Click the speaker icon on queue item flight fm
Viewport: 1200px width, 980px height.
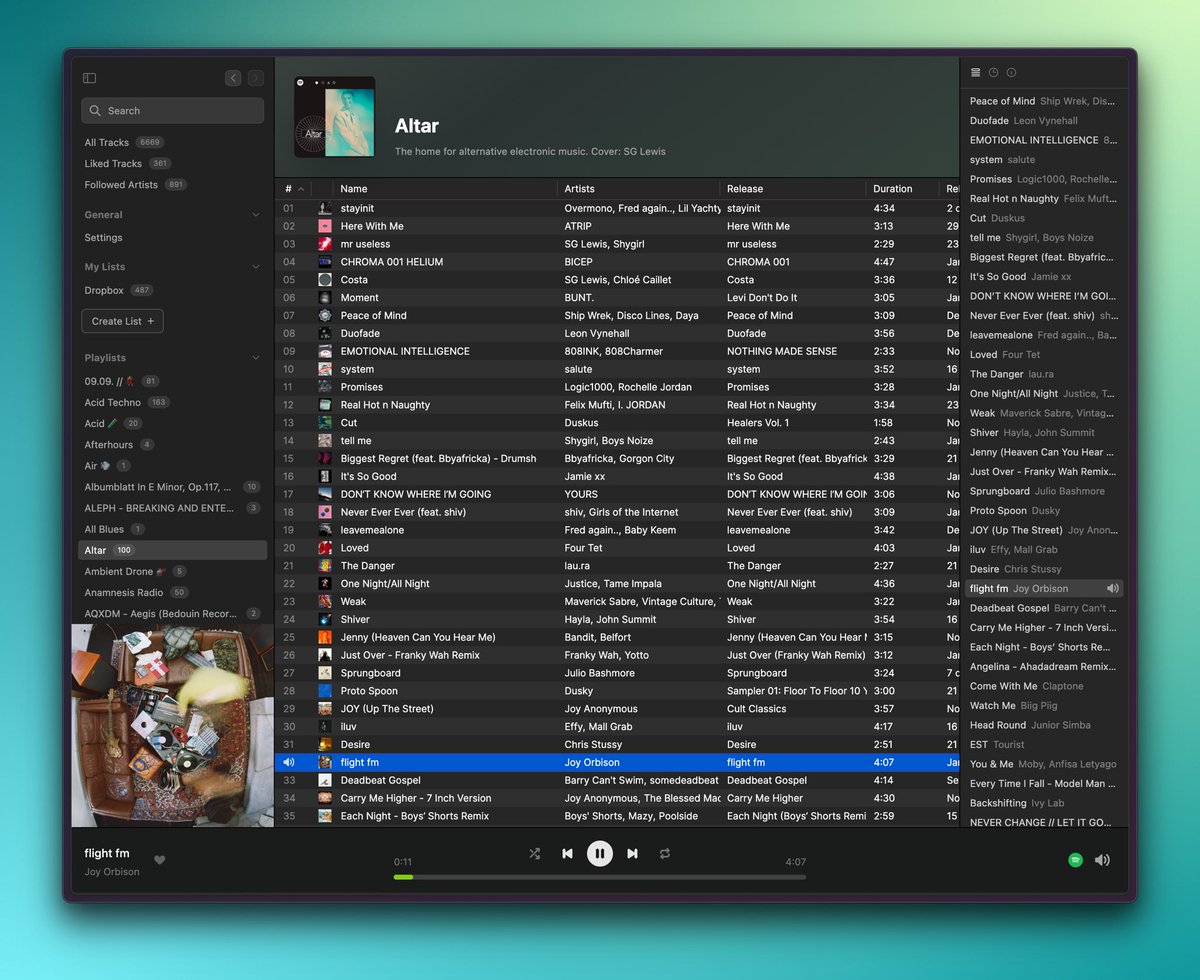(1112, 588)
